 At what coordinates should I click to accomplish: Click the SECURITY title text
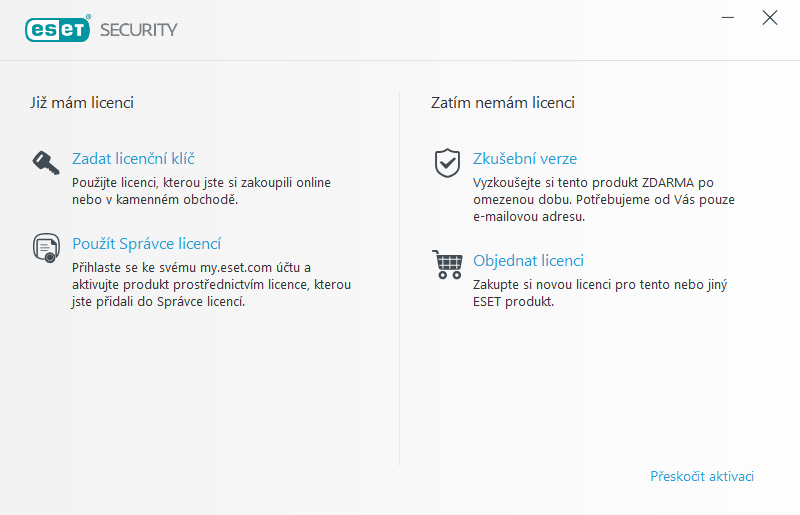(x=138, y=30)
